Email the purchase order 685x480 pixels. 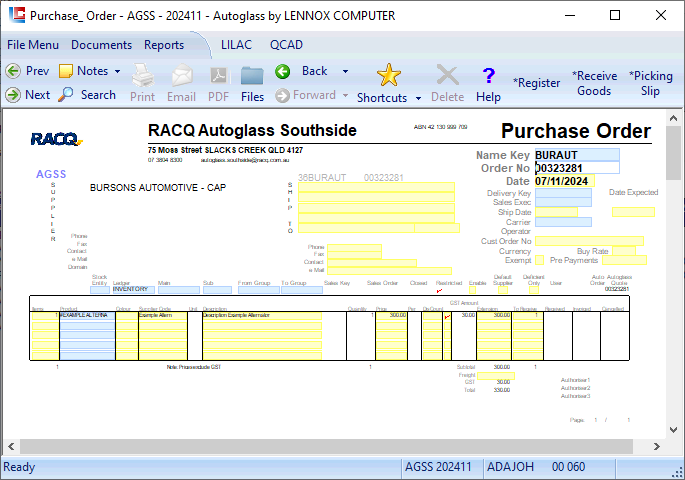point(181,83)
